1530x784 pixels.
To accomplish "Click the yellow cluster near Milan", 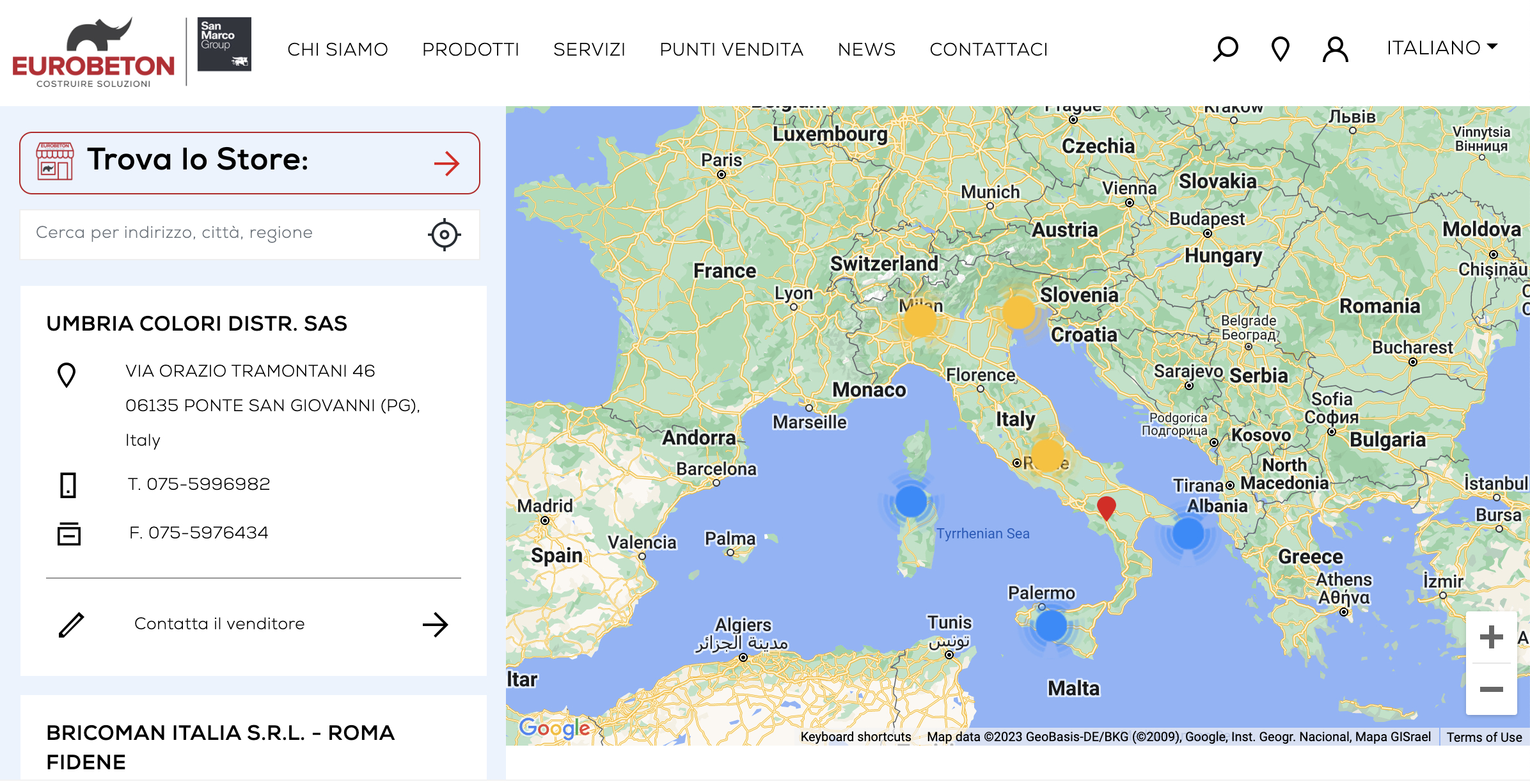I will pos(919,320).
